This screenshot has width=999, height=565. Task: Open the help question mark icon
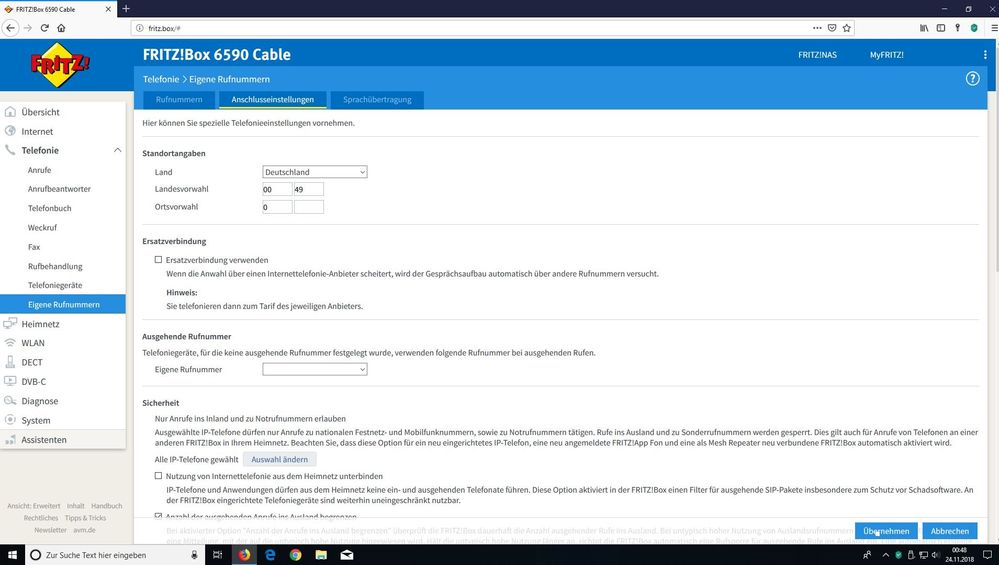pyautogui.click(x=972, y=79)
